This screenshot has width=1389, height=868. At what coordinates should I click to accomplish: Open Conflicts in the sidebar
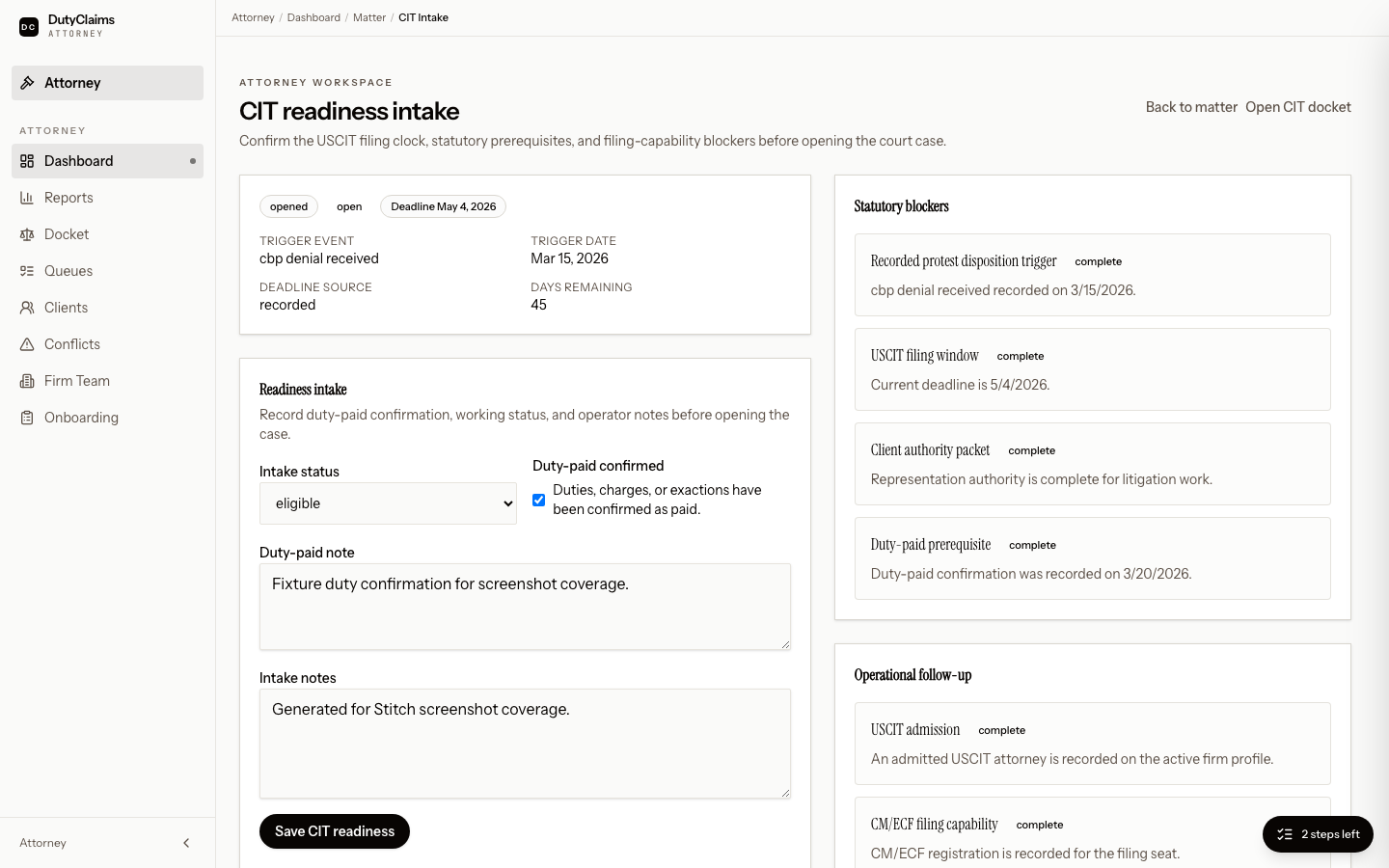(107, 344)
